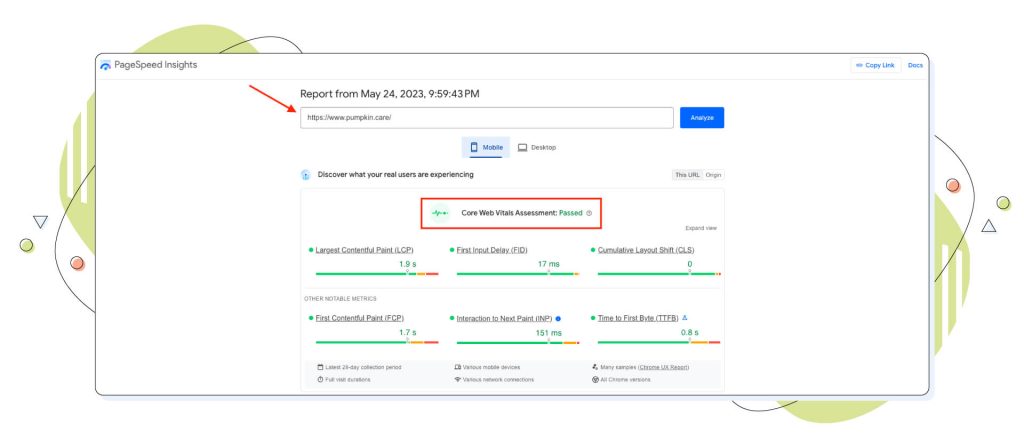
Task: Click the Chrome icon by All Chrome versions
Action: [595, 379]
